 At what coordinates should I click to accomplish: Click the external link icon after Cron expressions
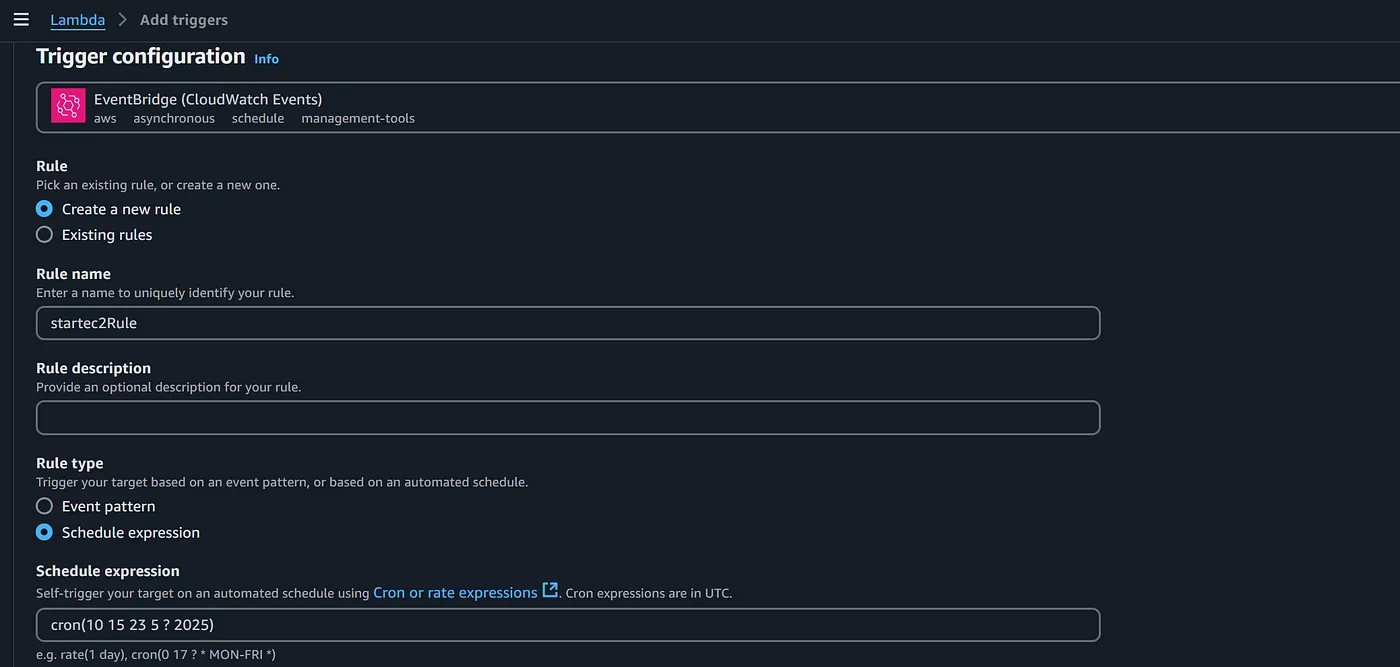point(550,591)
